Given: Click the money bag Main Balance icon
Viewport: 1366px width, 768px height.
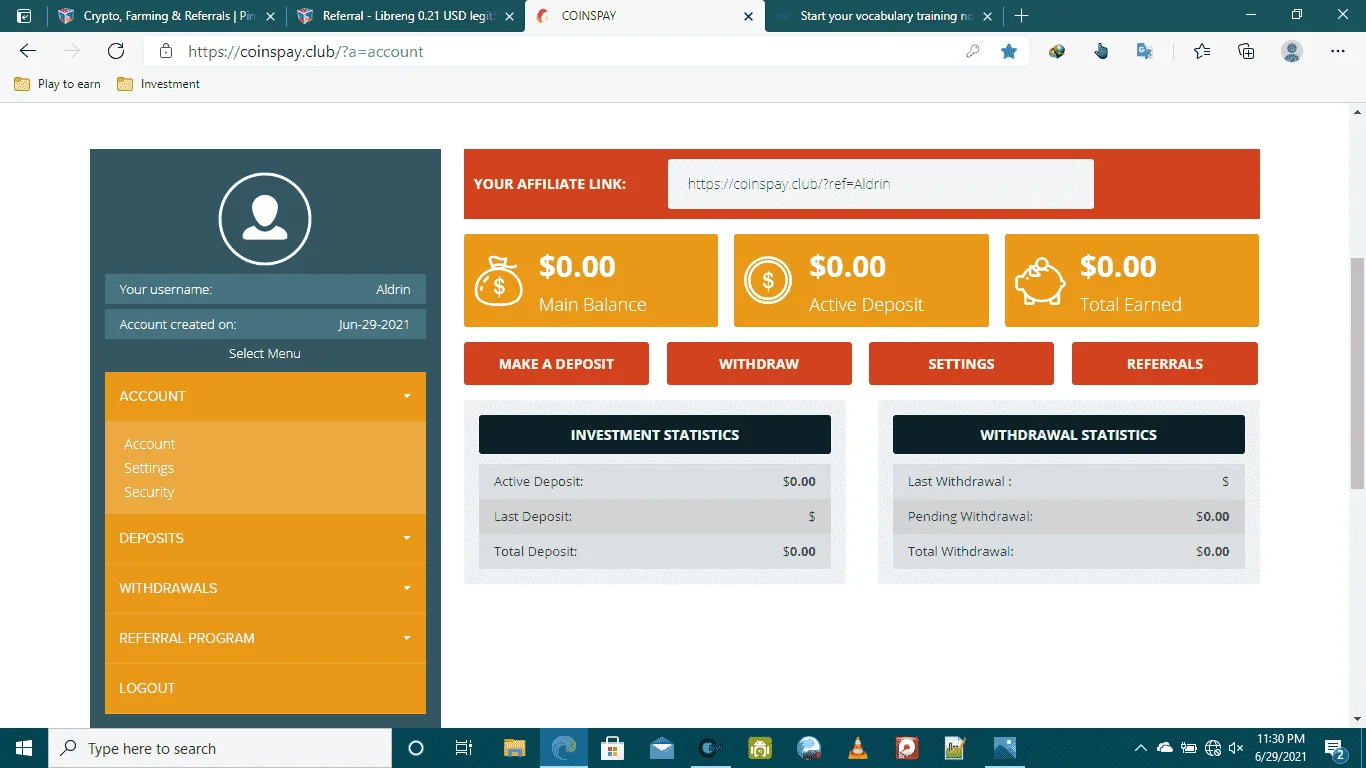Looking at the screenshot, I should [498, 282].
